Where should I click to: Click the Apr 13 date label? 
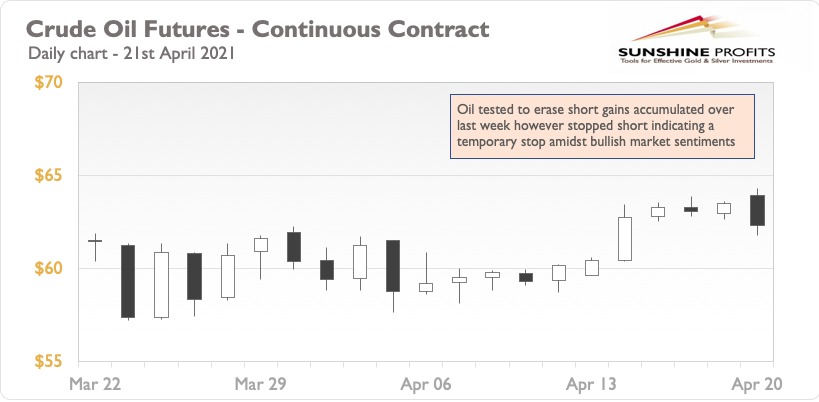pos(591,385)
